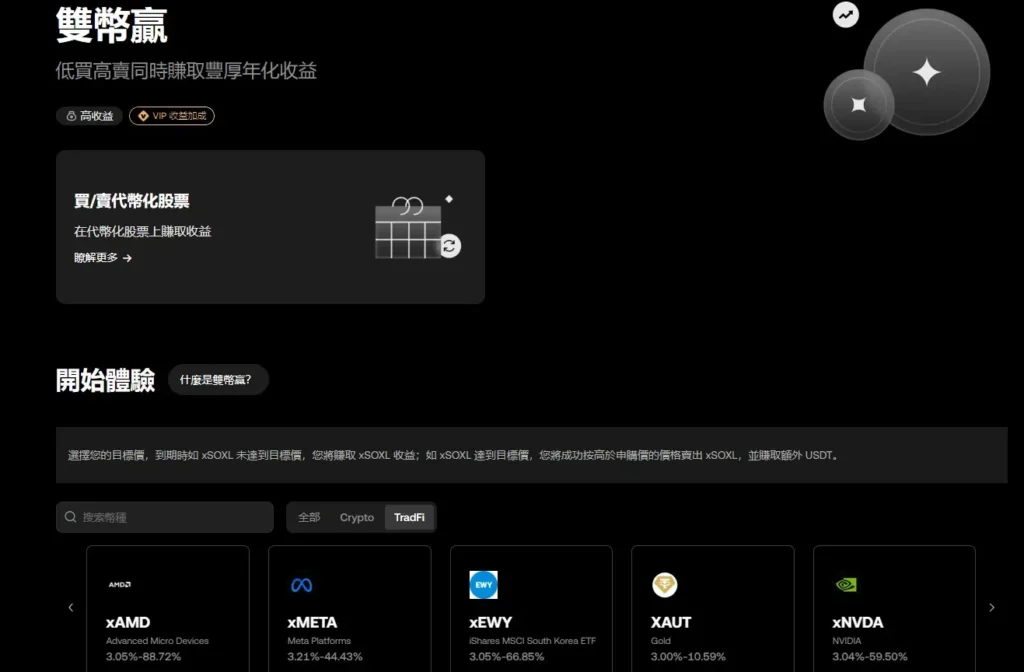The height and width of the screenshot is (672, 1024).
Task: Click the AMD logo icon
Action: tap(120, 584)
